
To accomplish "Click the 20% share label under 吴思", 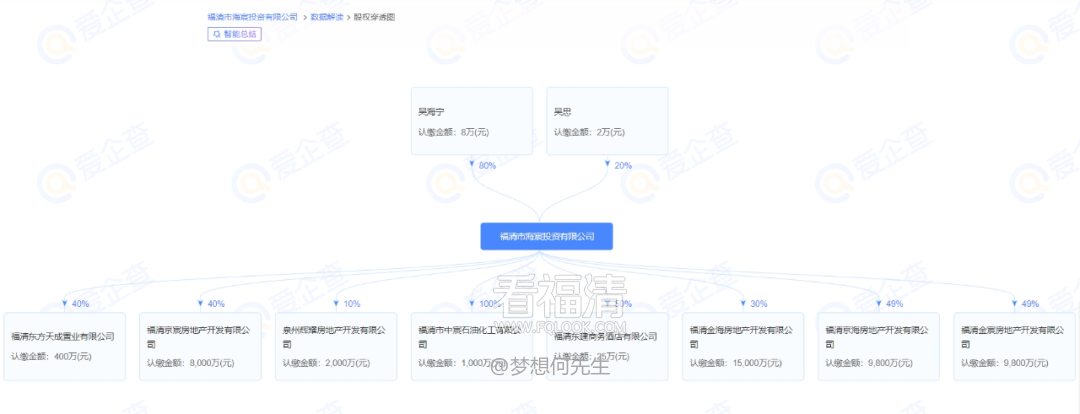I will [623, 165].
